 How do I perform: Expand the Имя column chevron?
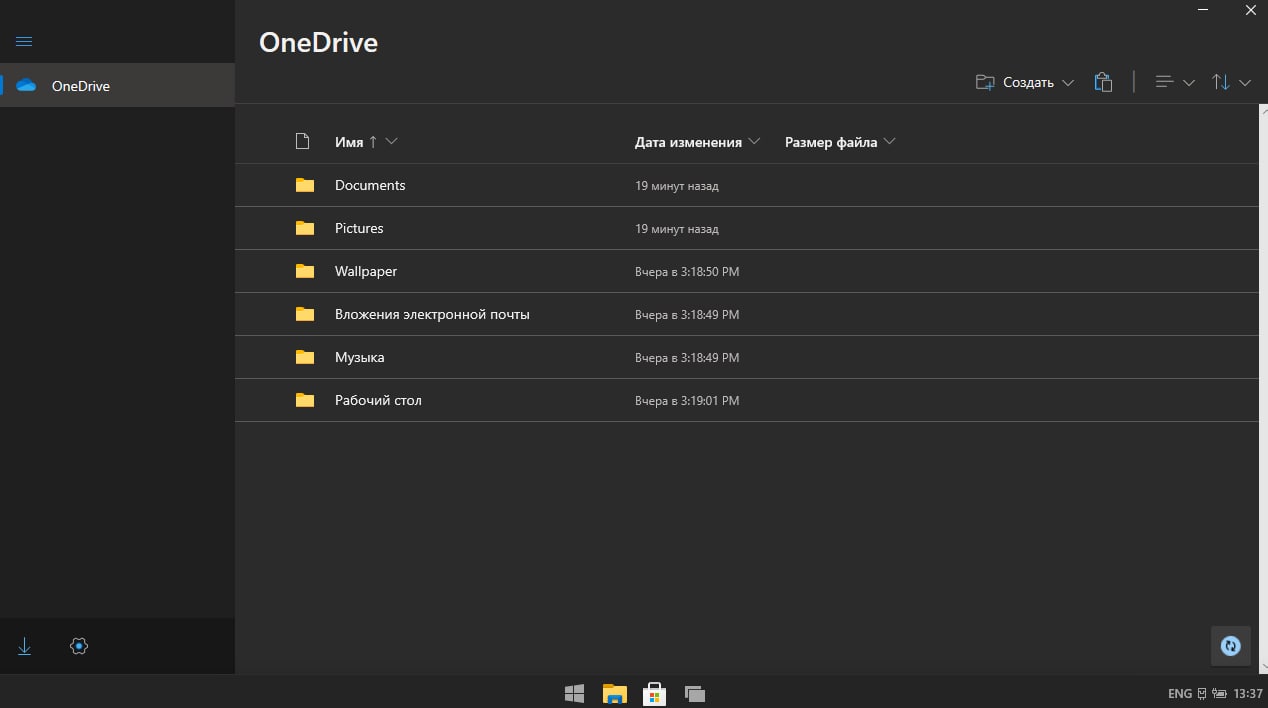pos(391,141)
